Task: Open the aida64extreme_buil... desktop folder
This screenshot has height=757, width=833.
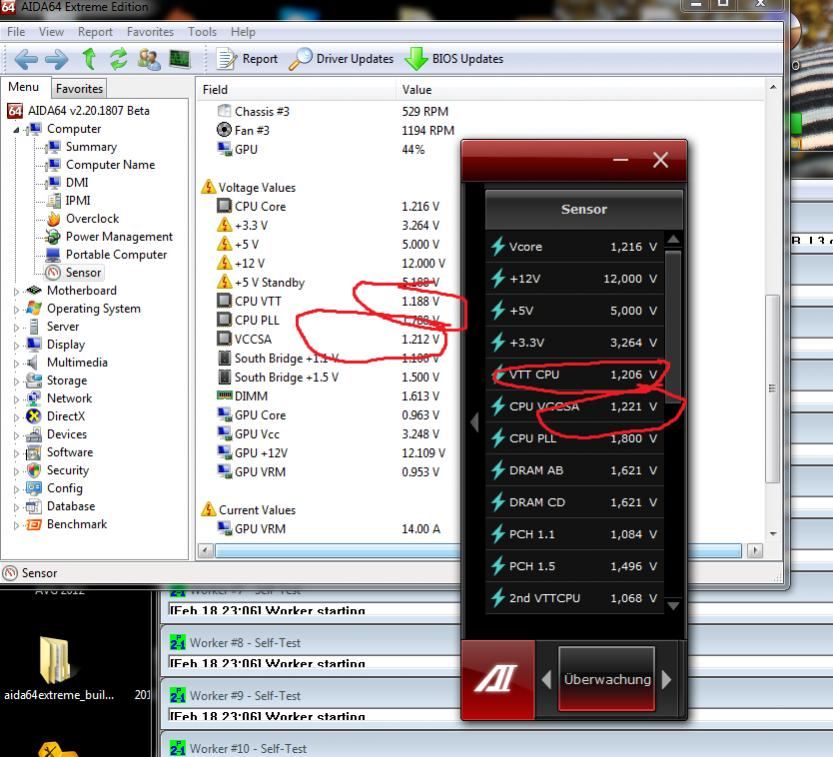Action: (58, 668)
